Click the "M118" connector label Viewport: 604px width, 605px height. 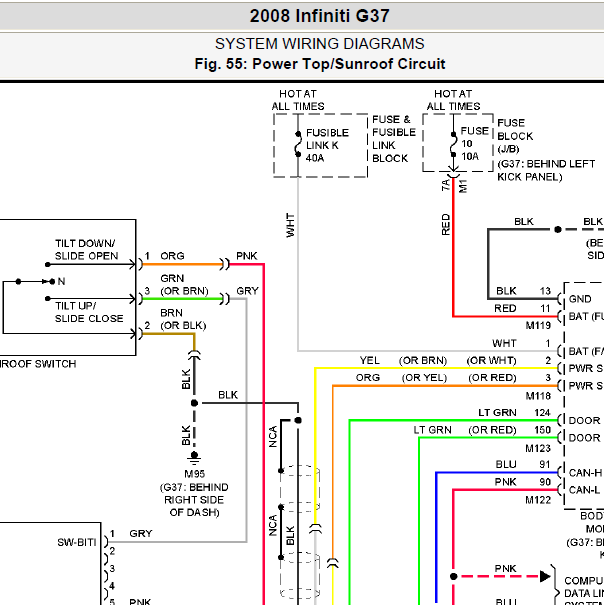tap(538, 395)
